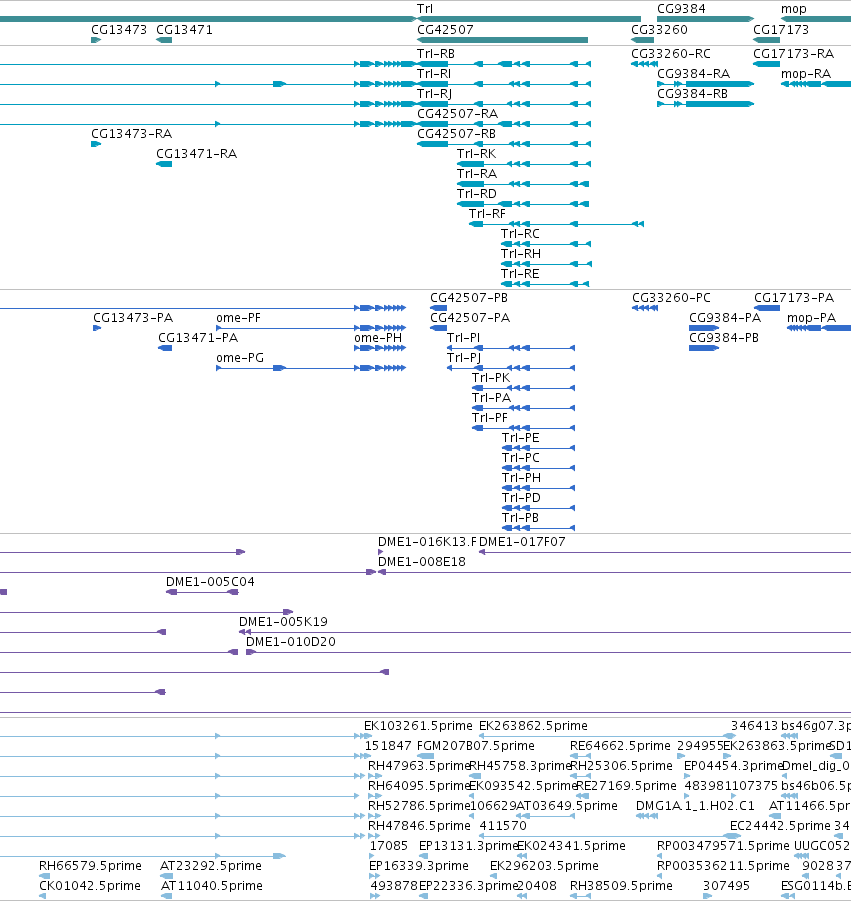Select the RH38509.5prime EST label
851x901 pixels.
tap(621, 886)
